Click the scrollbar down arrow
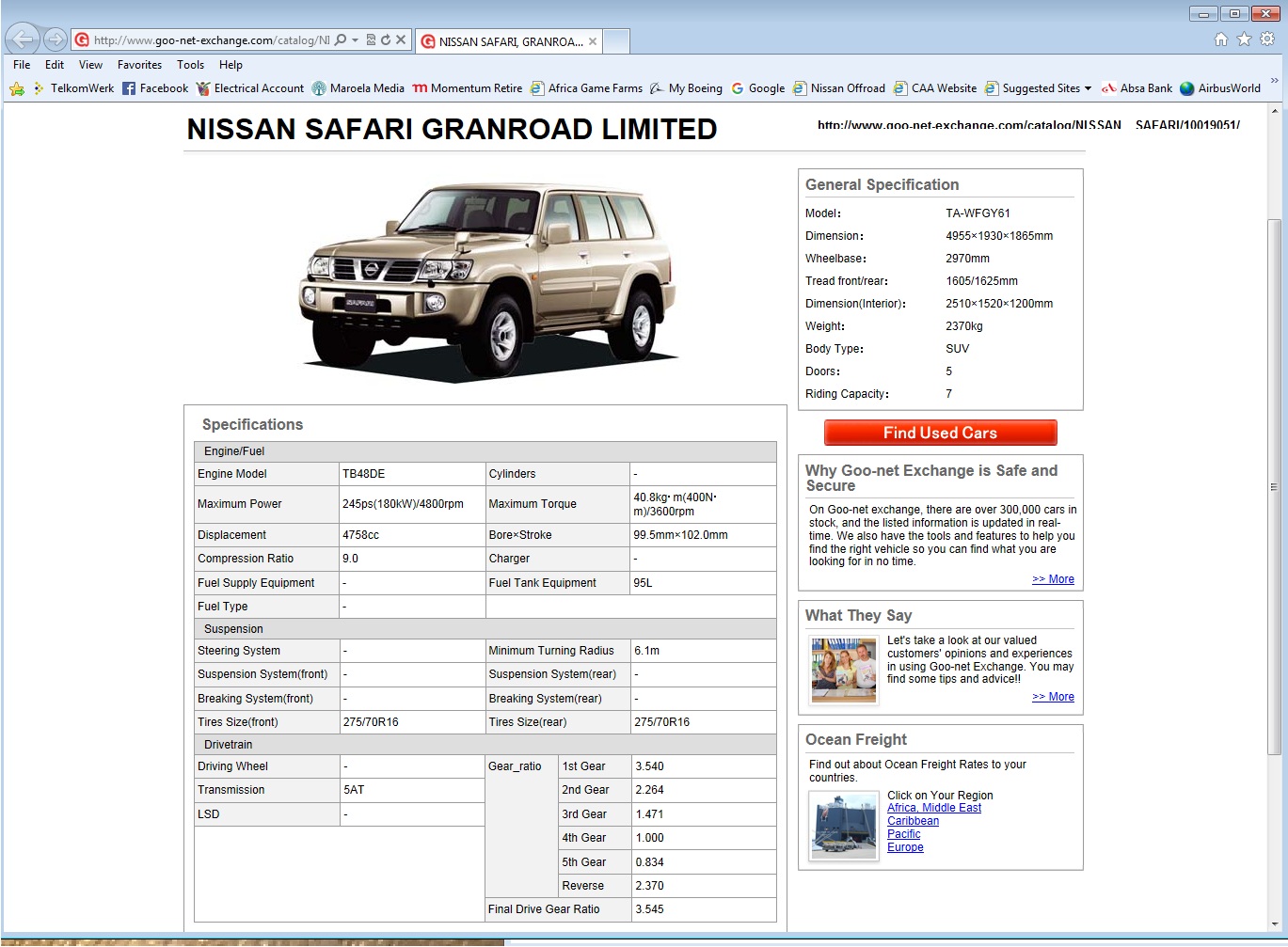This screenshot has height=947, width=1288. click(x=1275, y=924)
